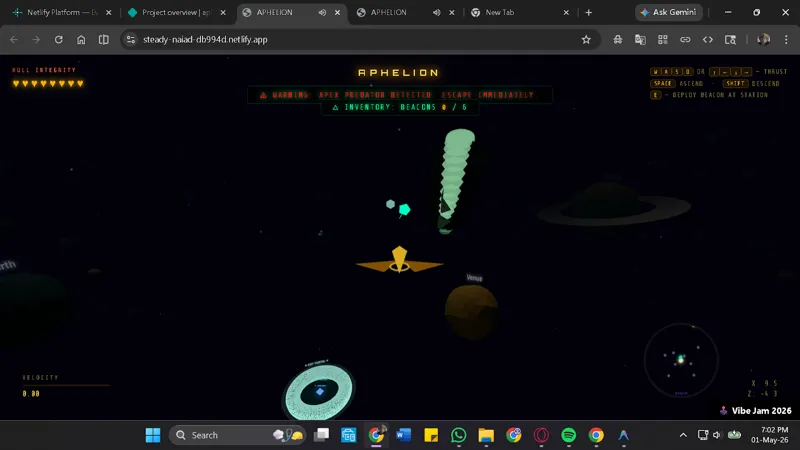Click the link chain extension icon
The height and width of the screenshot is (450, 800).
tap(685, 39)
